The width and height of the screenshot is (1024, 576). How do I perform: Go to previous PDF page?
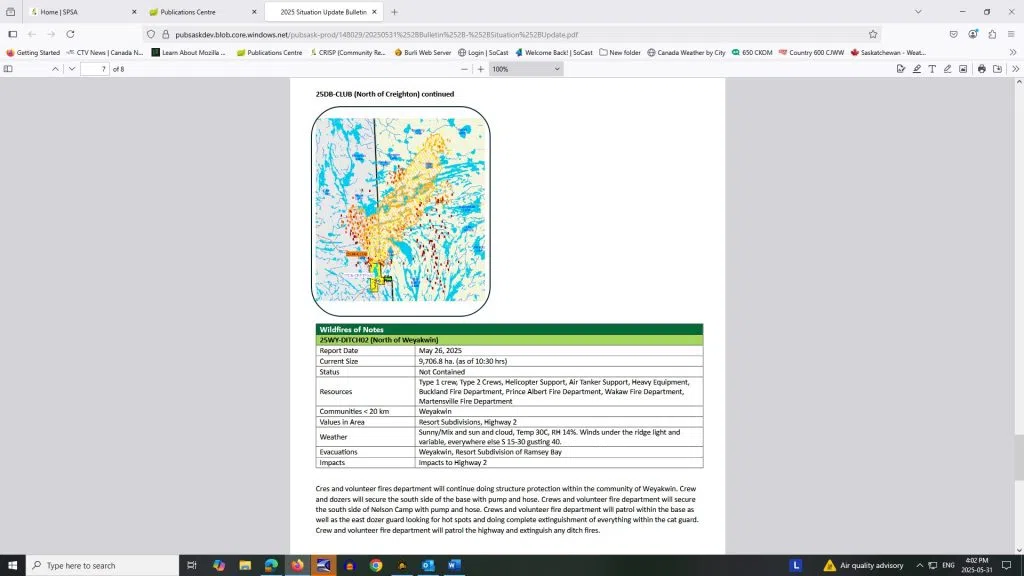(x=56, y=69)
